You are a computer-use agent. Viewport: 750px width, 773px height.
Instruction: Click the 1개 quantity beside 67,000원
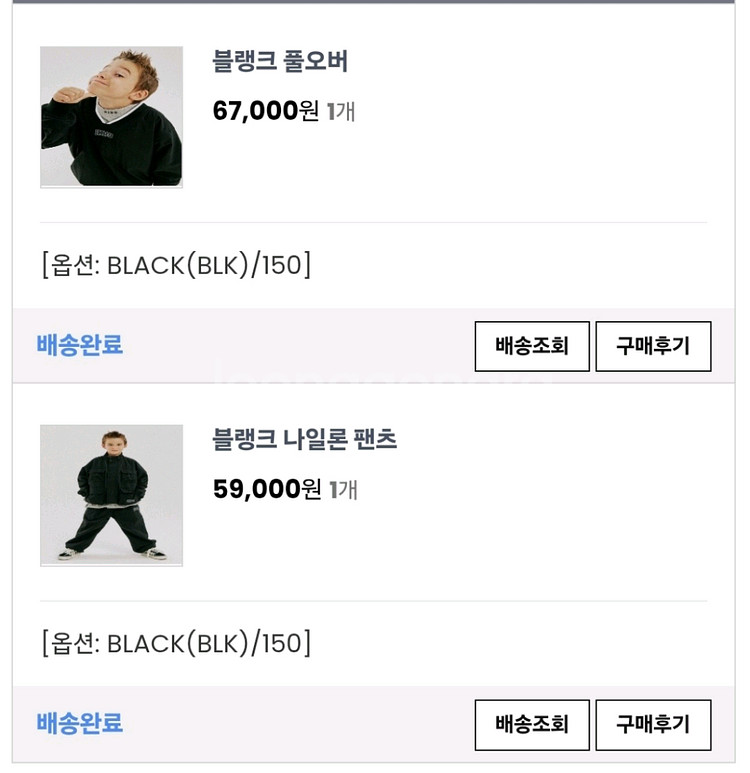tap(341, 111)
